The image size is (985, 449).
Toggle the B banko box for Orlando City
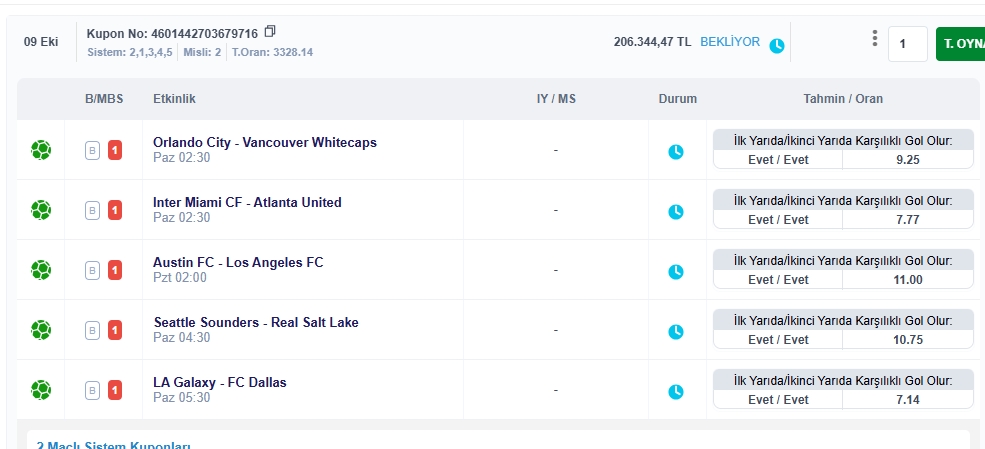[x=93, y=151]
